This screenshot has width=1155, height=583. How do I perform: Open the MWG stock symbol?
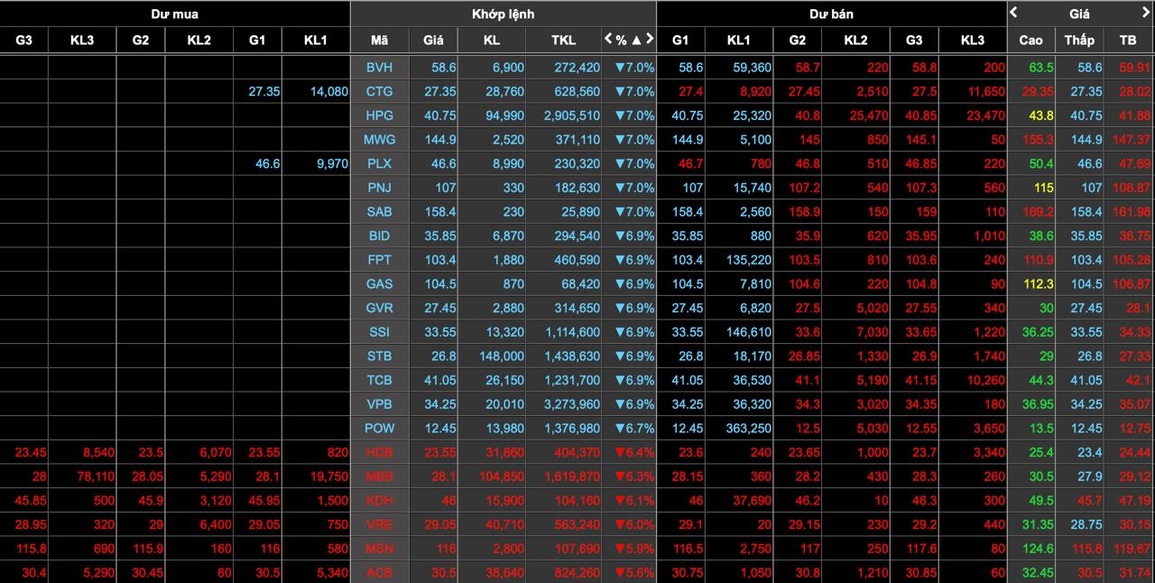[379, 139]
